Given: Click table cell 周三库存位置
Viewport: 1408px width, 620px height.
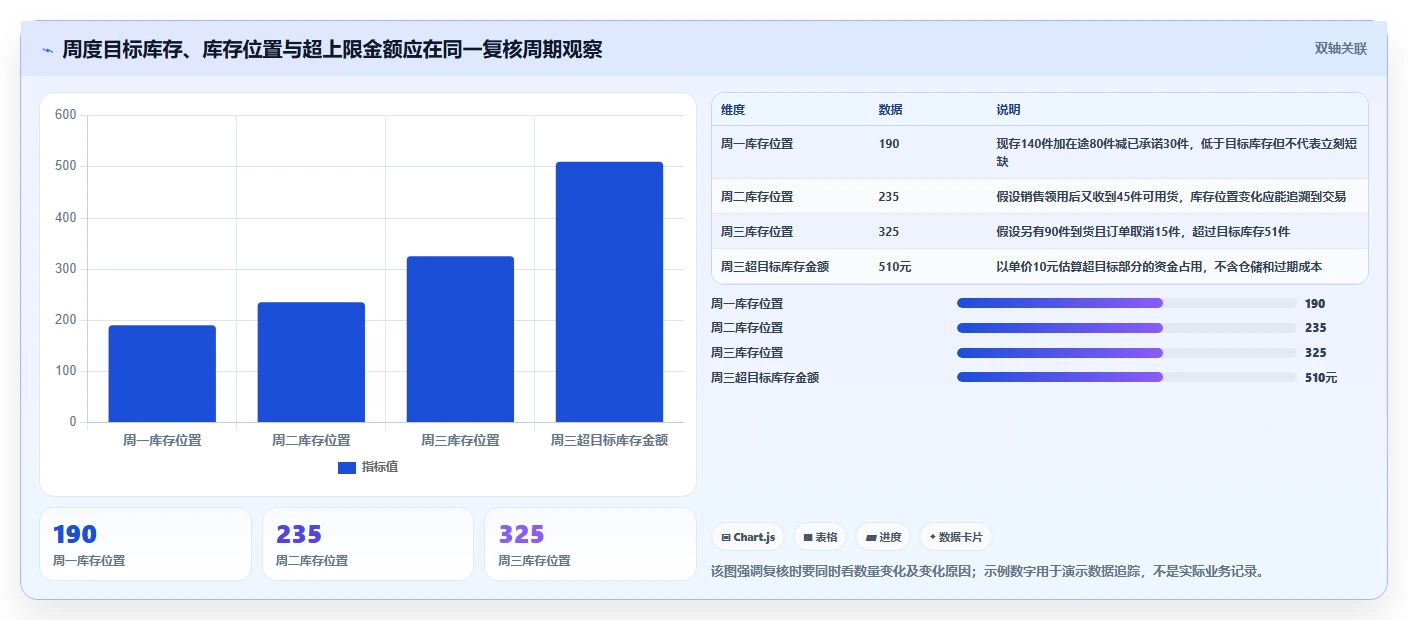Looking at the screenshot, I should [x=757, y=232].
